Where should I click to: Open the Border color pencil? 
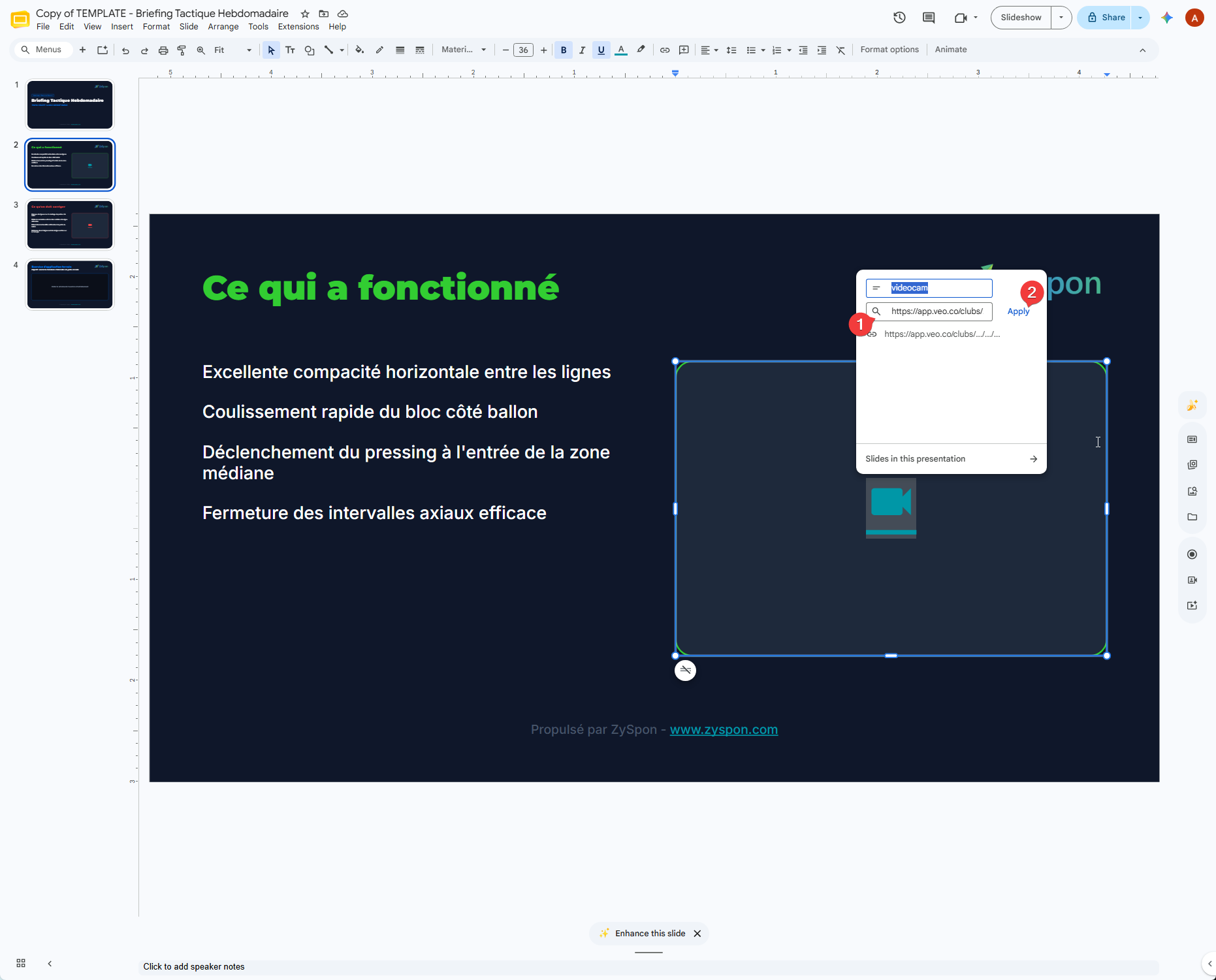click(379, 50)
